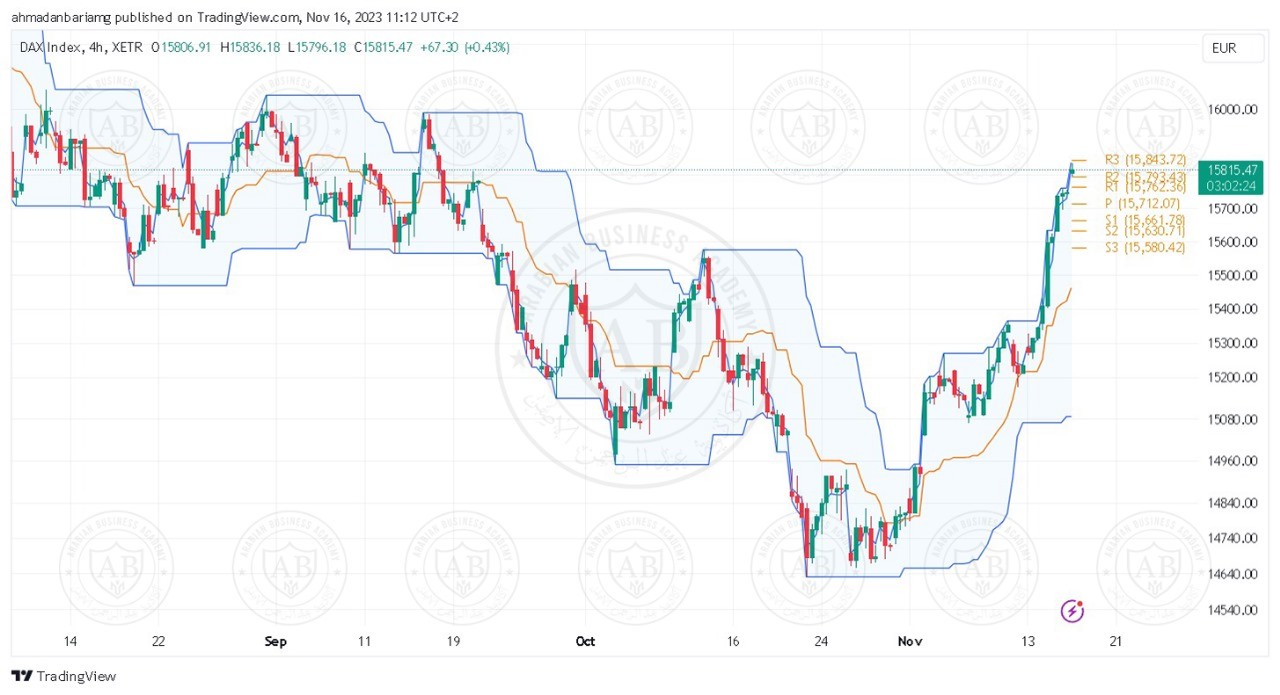Select the S3 pivot level label
1280x695 pixels.
(x=1144, y=247)
